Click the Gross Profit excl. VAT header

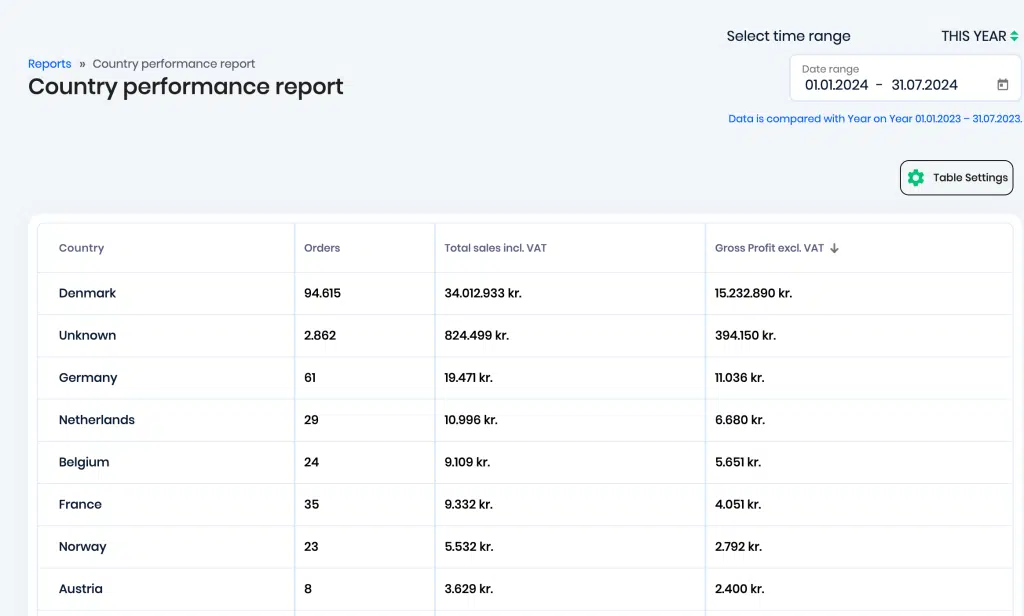click(x=769, y=248)
